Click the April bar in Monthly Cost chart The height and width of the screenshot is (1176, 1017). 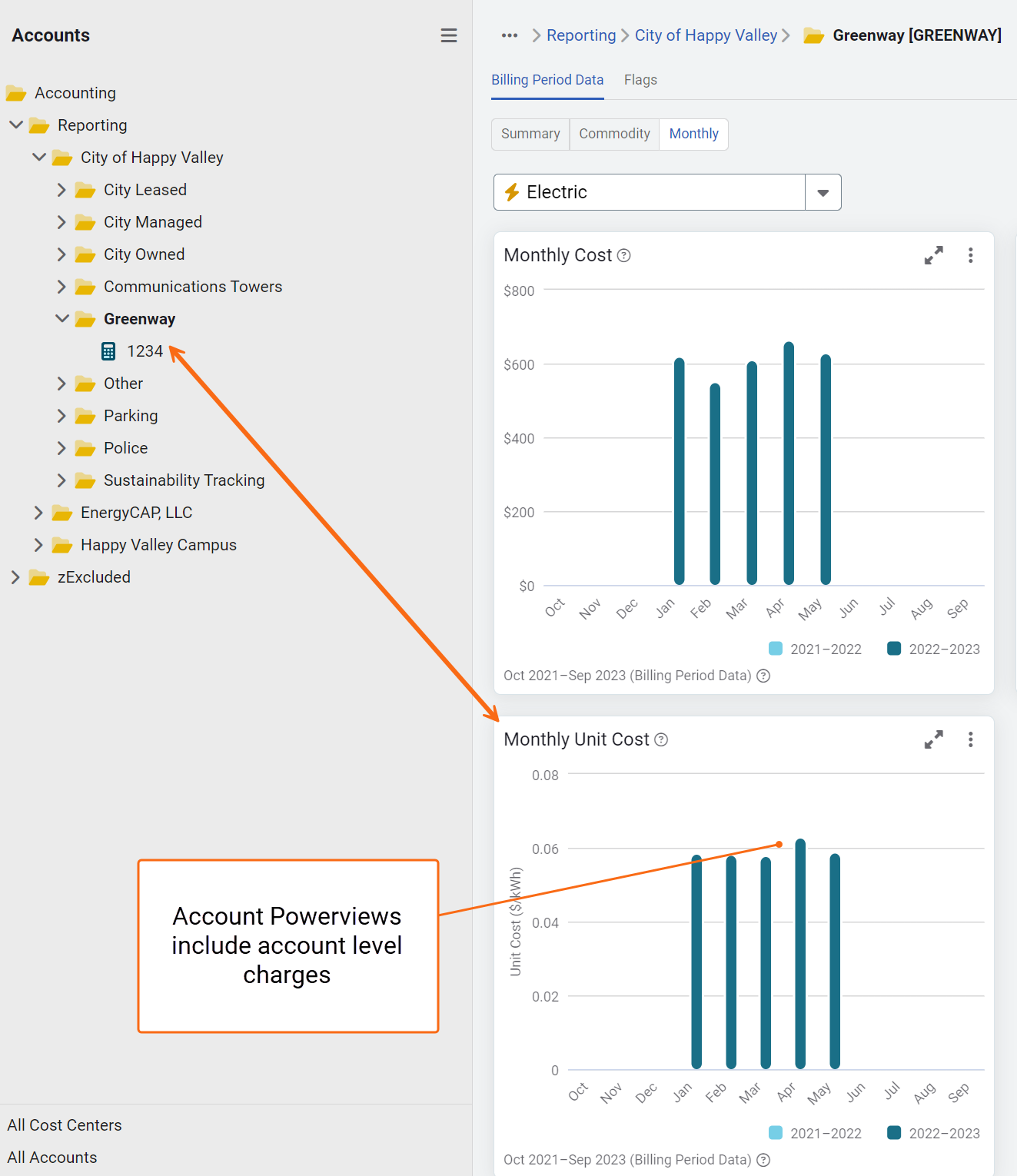coord(789,463)
